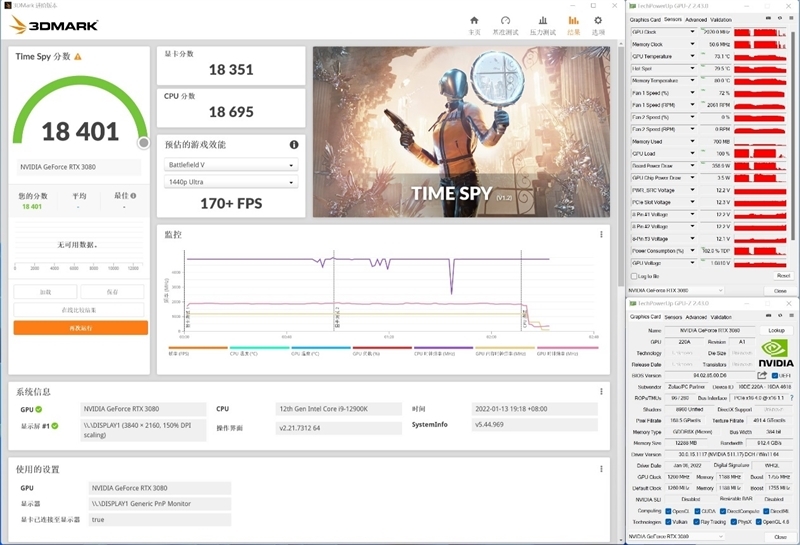
Task: Click the Save (保存) button
Action: pyautogui.click(x=112, y=292)
